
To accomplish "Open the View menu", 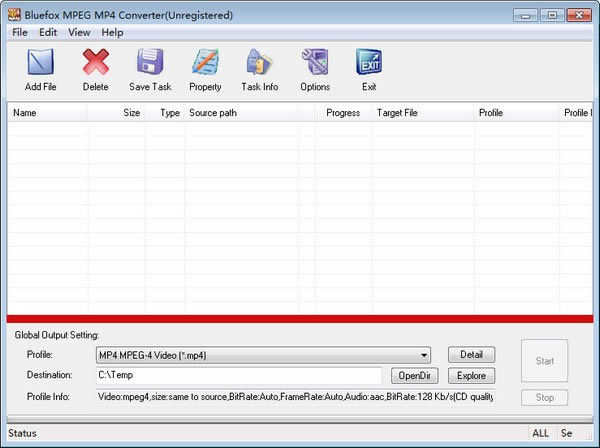I will coord(79,33).
